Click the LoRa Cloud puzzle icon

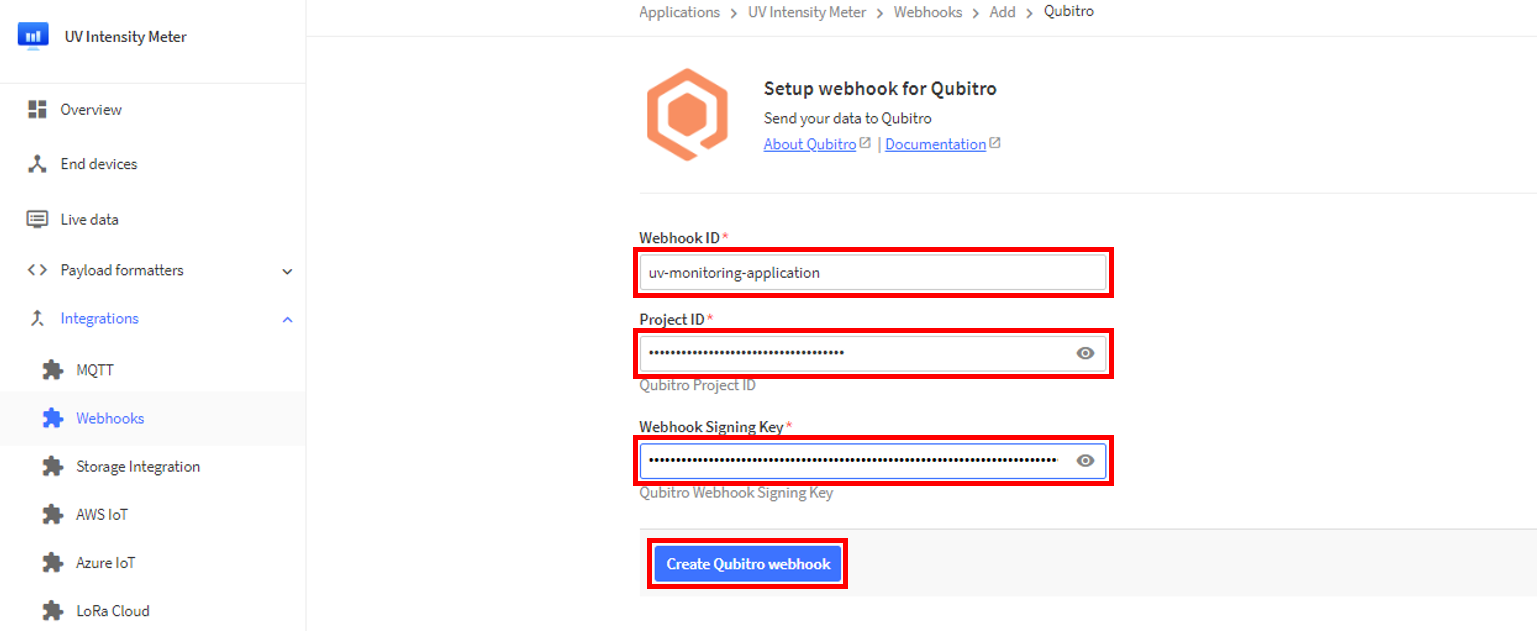pos(53,610)
